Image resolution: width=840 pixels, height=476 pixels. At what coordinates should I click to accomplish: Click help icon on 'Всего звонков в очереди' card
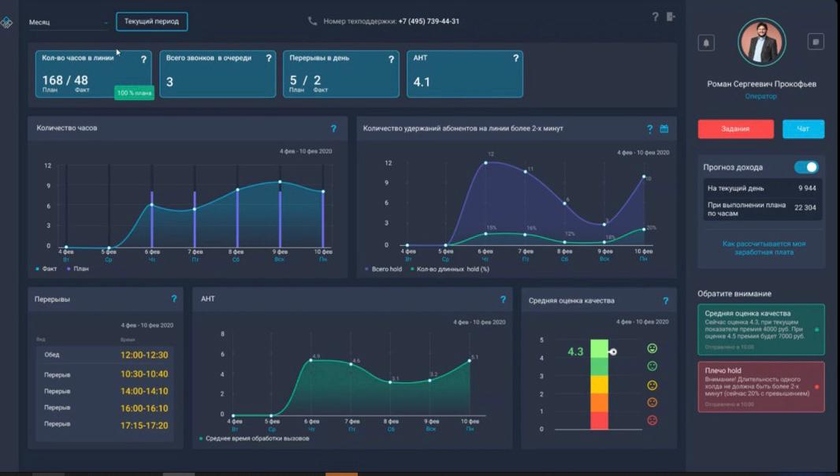pyautogui.click(x=268, y=59)
